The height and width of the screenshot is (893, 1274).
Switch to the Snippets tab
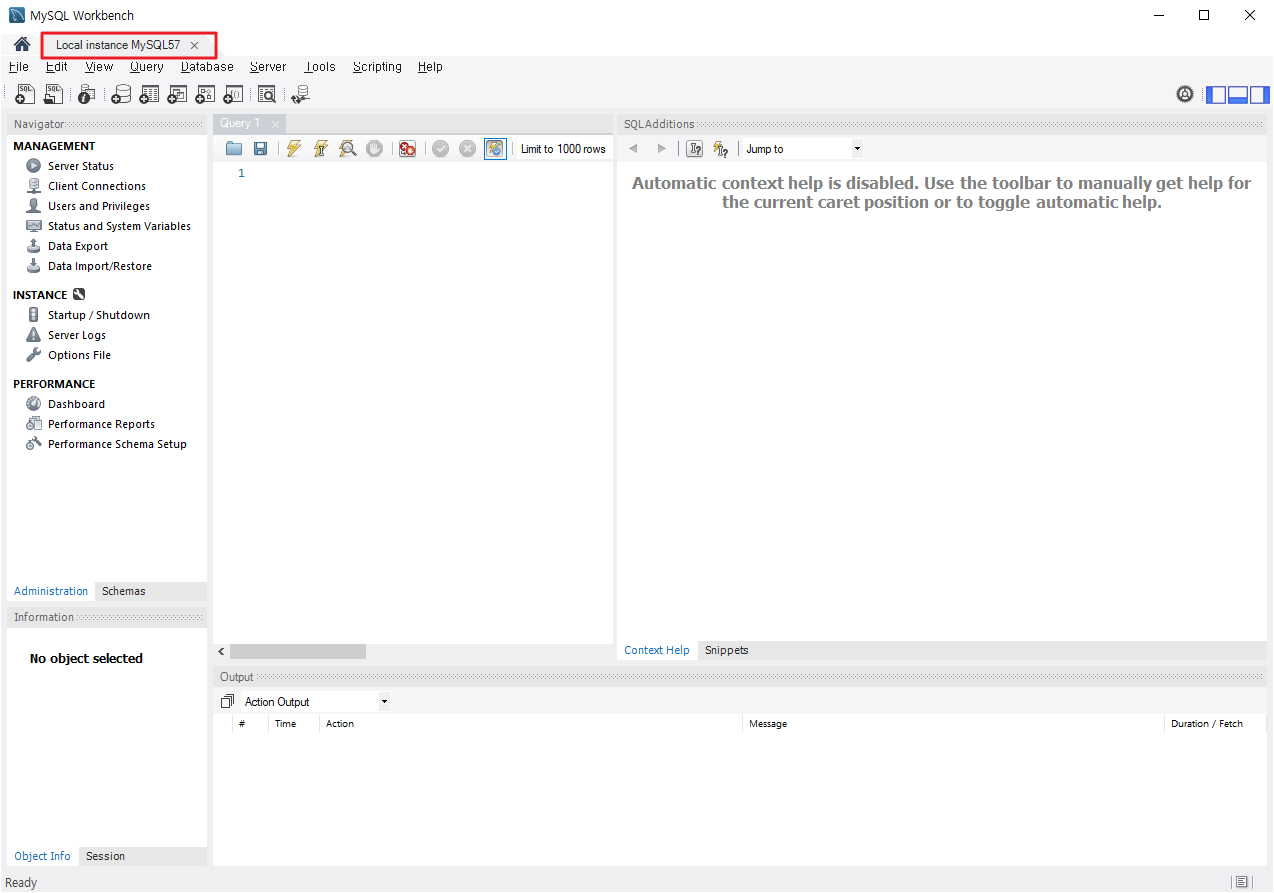pos(726,650)
